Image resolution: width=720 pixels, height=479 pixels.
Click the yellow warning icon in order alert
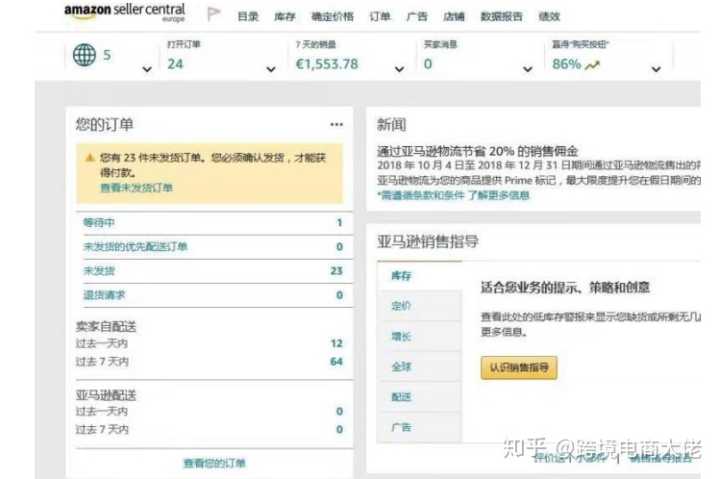tap(91, 158)
